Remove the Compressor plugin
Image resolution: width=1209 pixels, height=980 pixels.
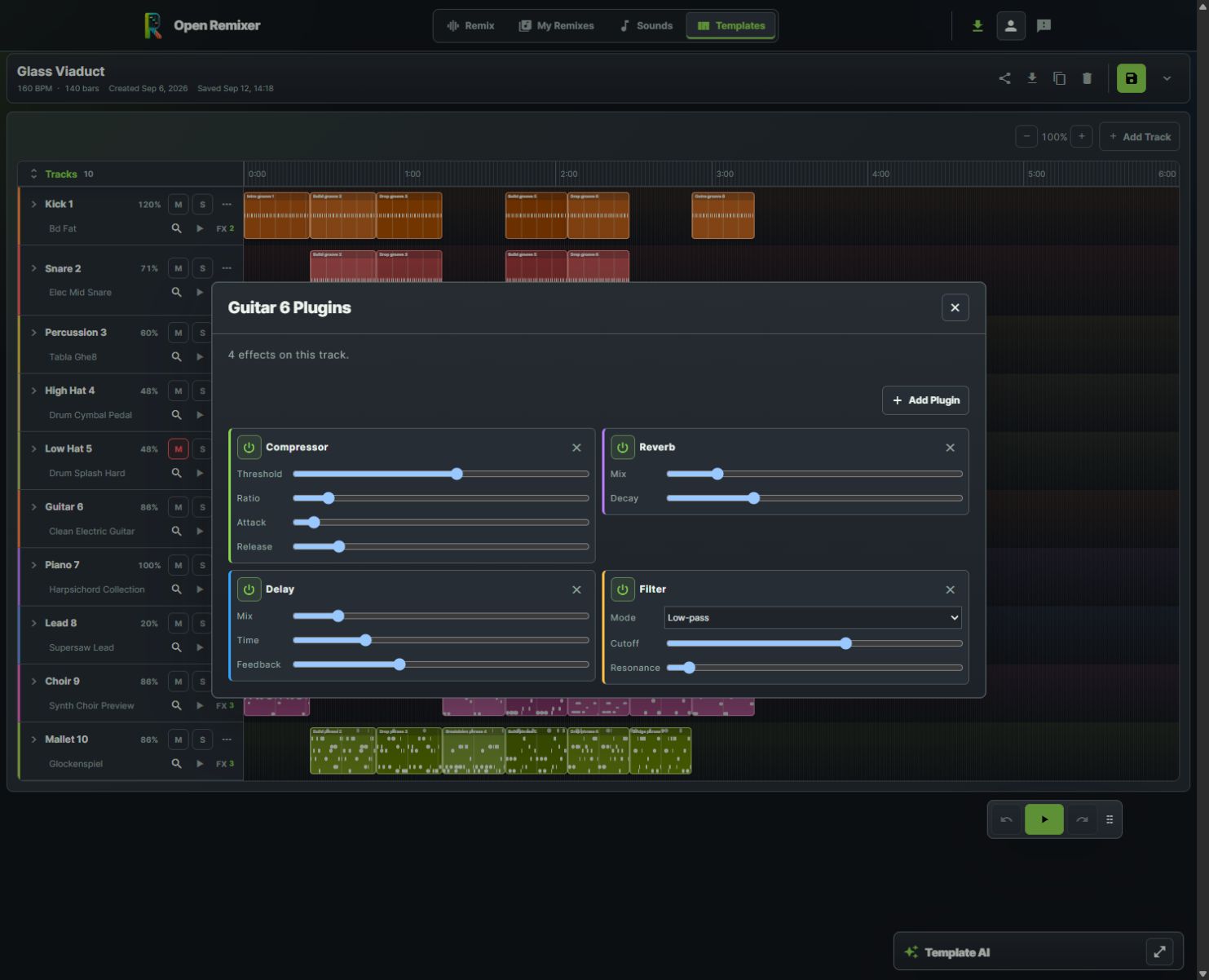(x=576, y=448)
